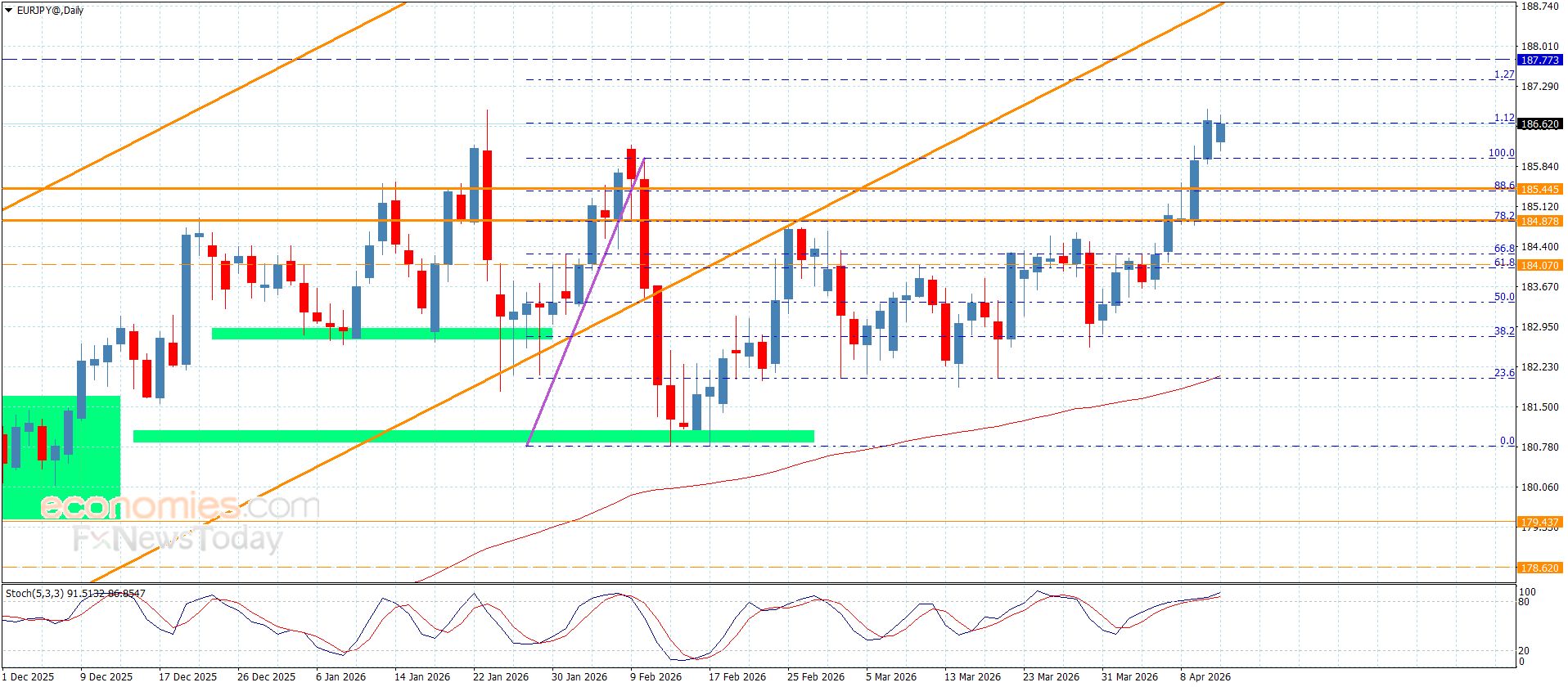Click the 180.060 price axis value
The height and width of the screenshot is (687, 1568).
[x=1539, y=487]
